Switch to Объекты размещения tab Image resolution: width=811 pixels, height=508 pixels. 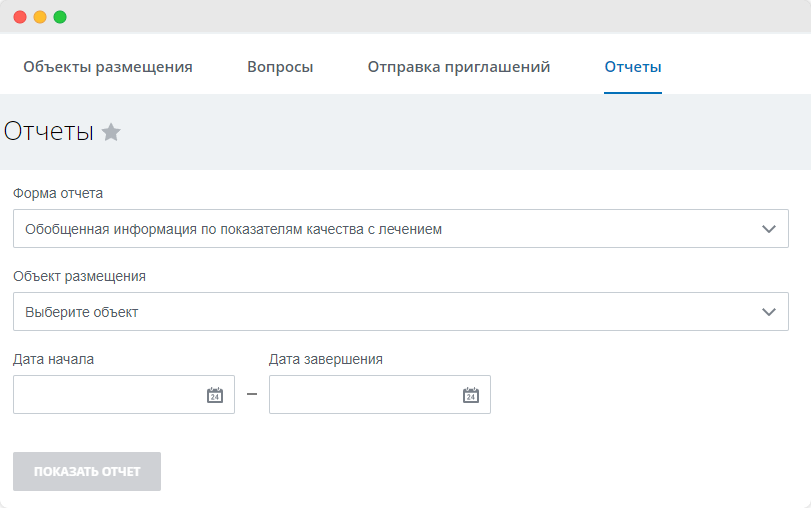click(x=108, y=67)
